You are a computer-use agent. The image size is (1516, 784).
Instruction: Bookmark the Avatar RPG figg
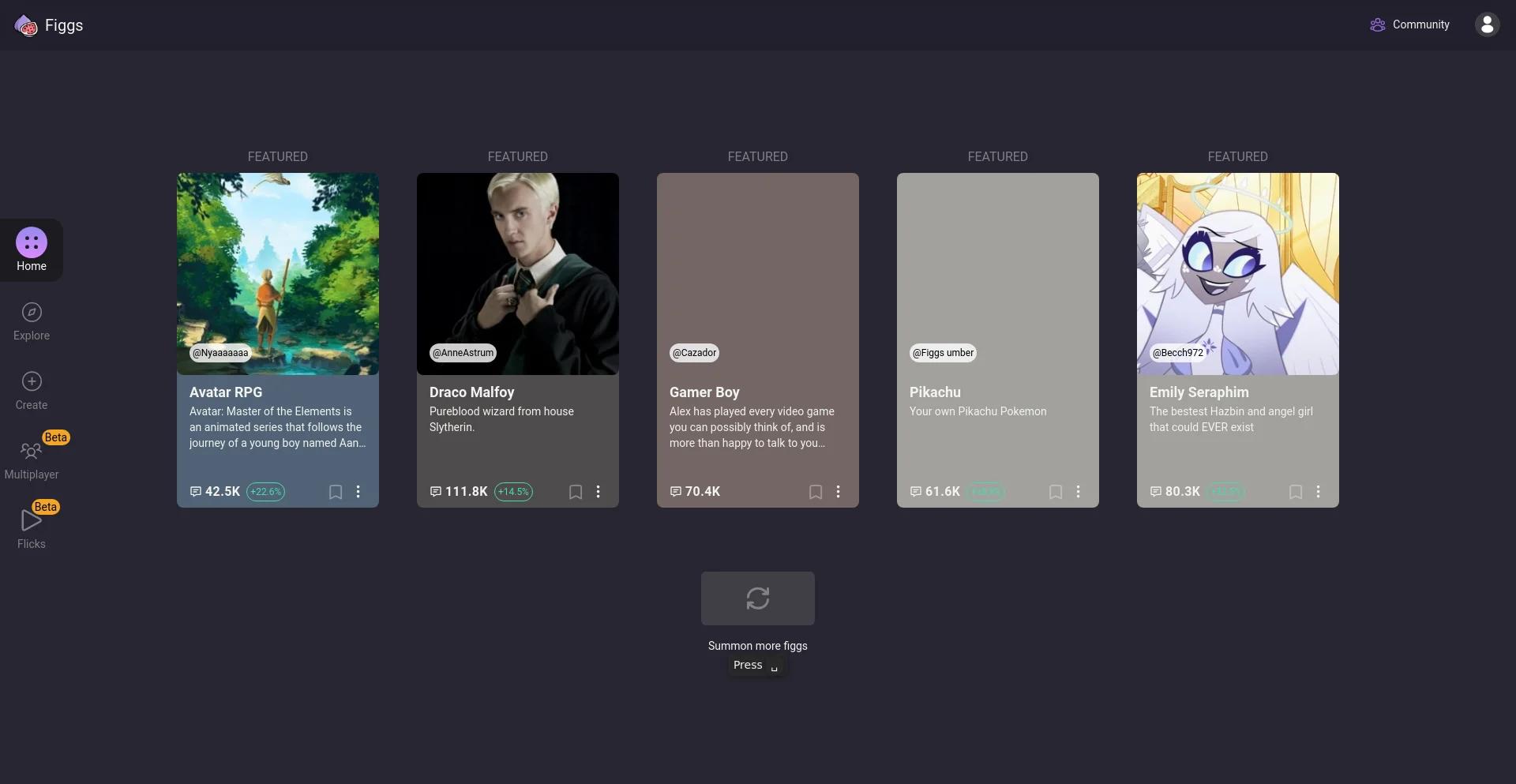tap(336, 492)
